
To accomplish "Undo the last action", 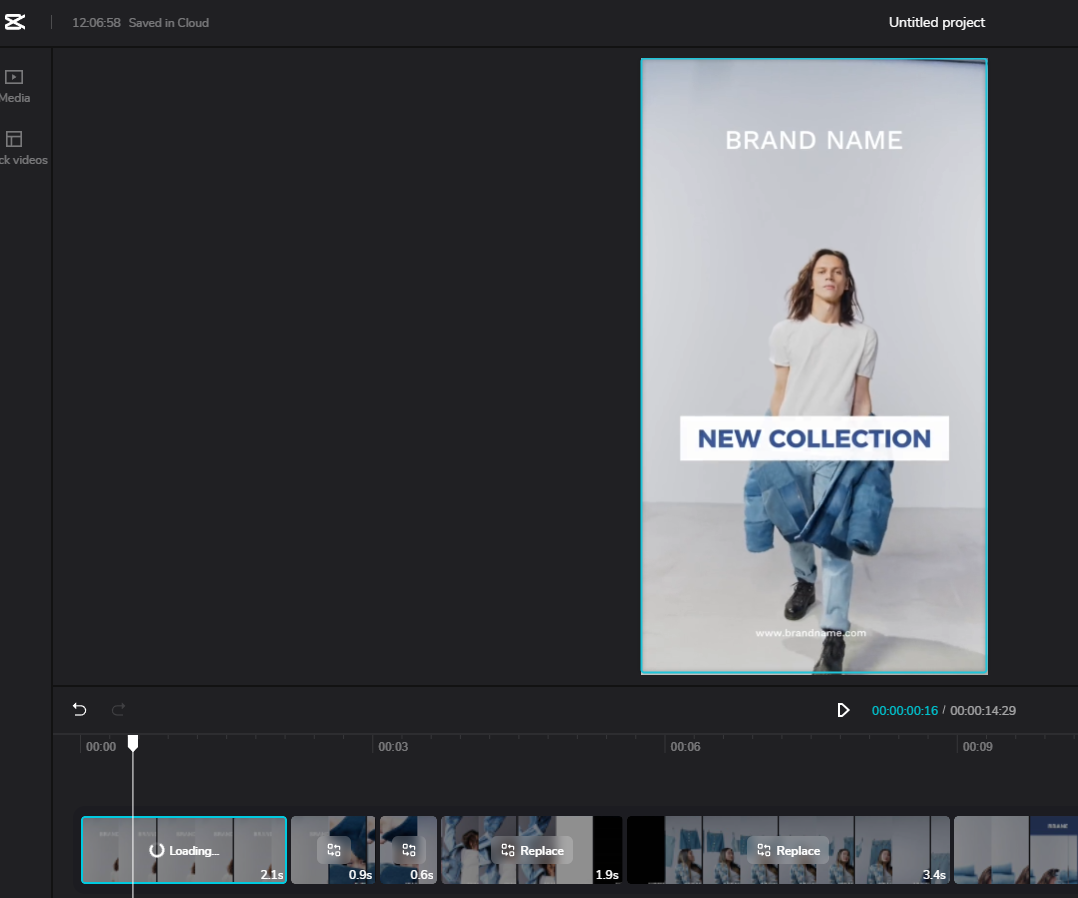I will [x=80, y=710].
